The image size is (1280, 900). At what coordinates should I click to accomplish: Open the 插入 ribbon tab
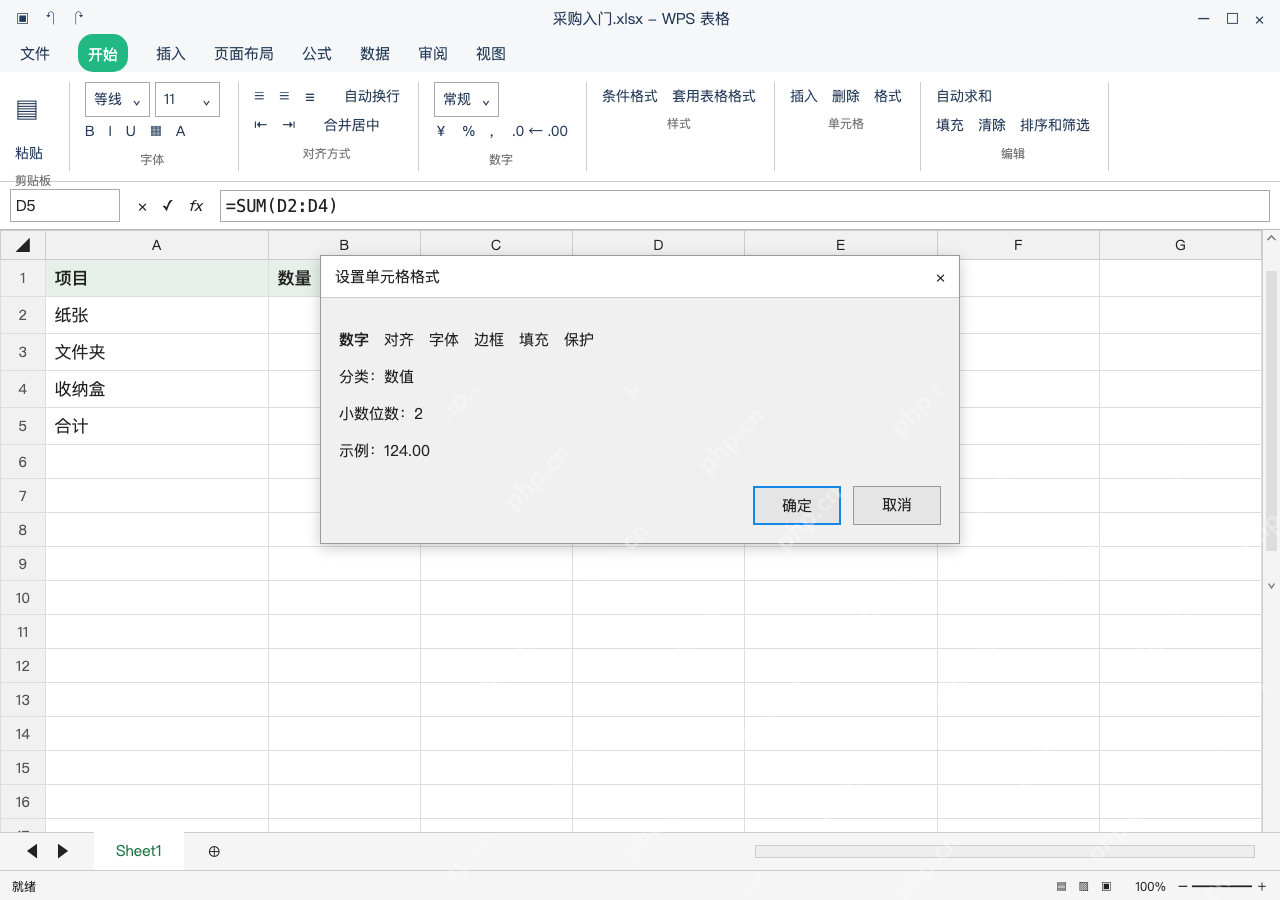(171, 54)
